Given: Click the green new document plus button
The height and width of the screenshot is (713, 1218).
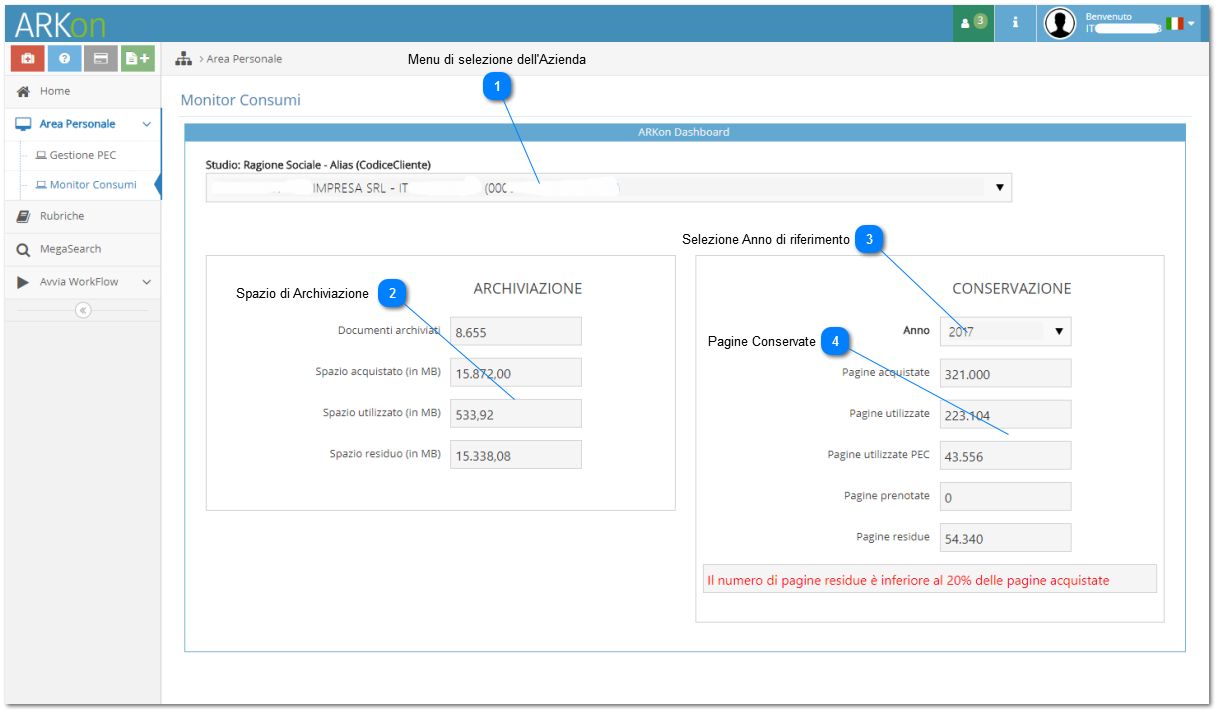Looking at the screenshot, I should [138, 59].
